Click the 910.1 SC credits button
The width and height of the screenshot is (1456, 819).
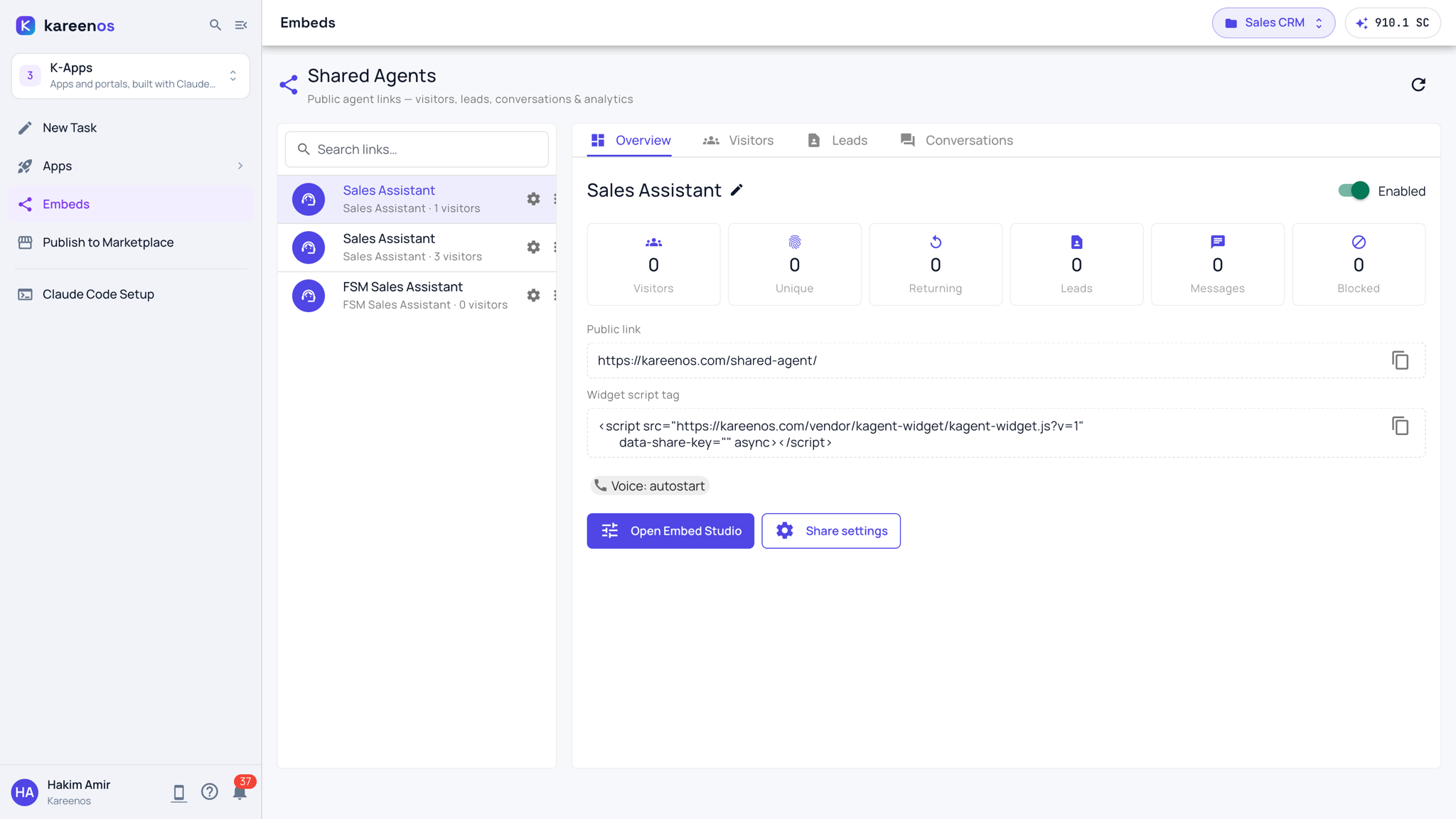click(1393, 23)
